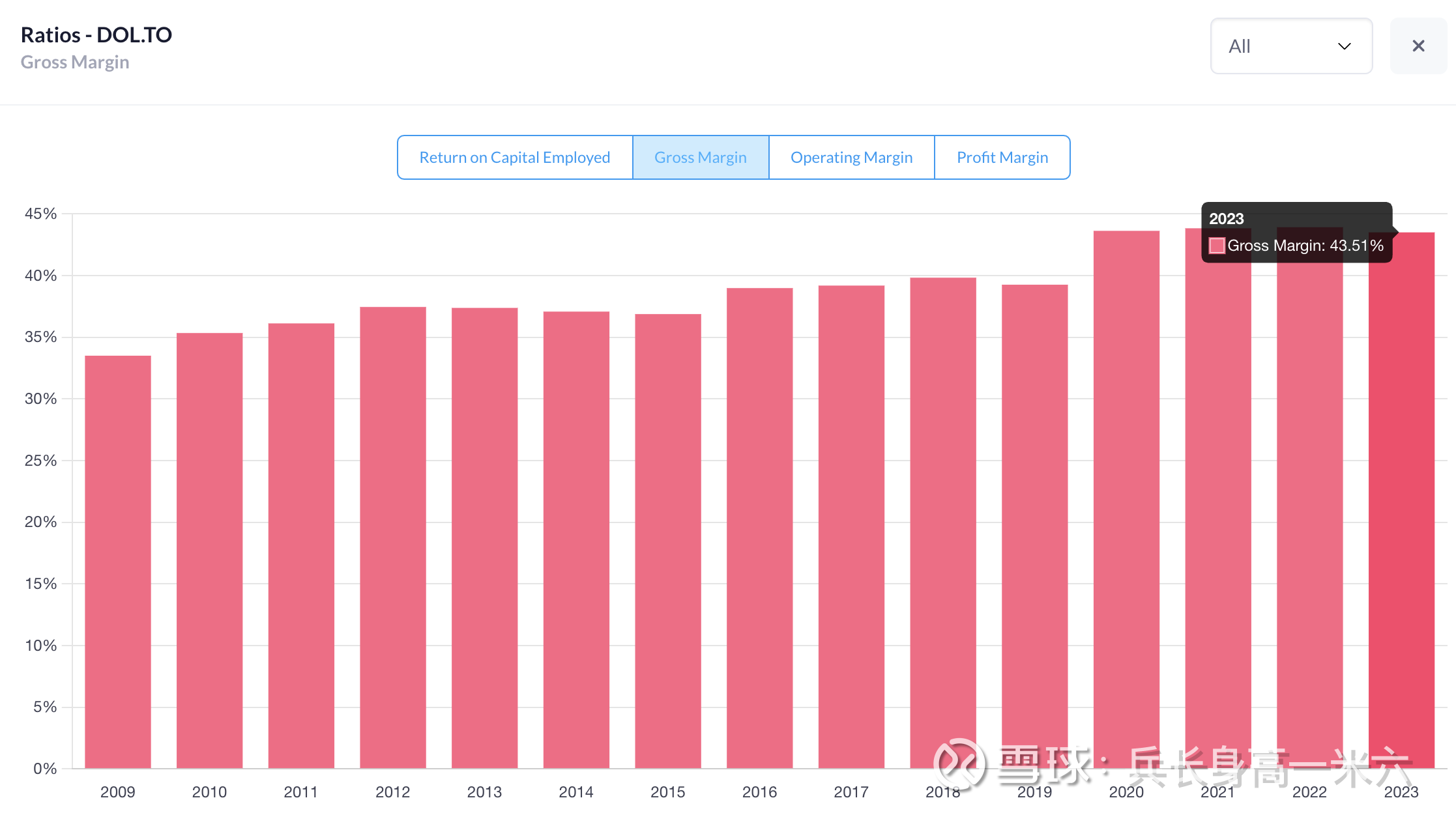
Task: Click the close icon on the chart panel
Action: [1419, 46]
